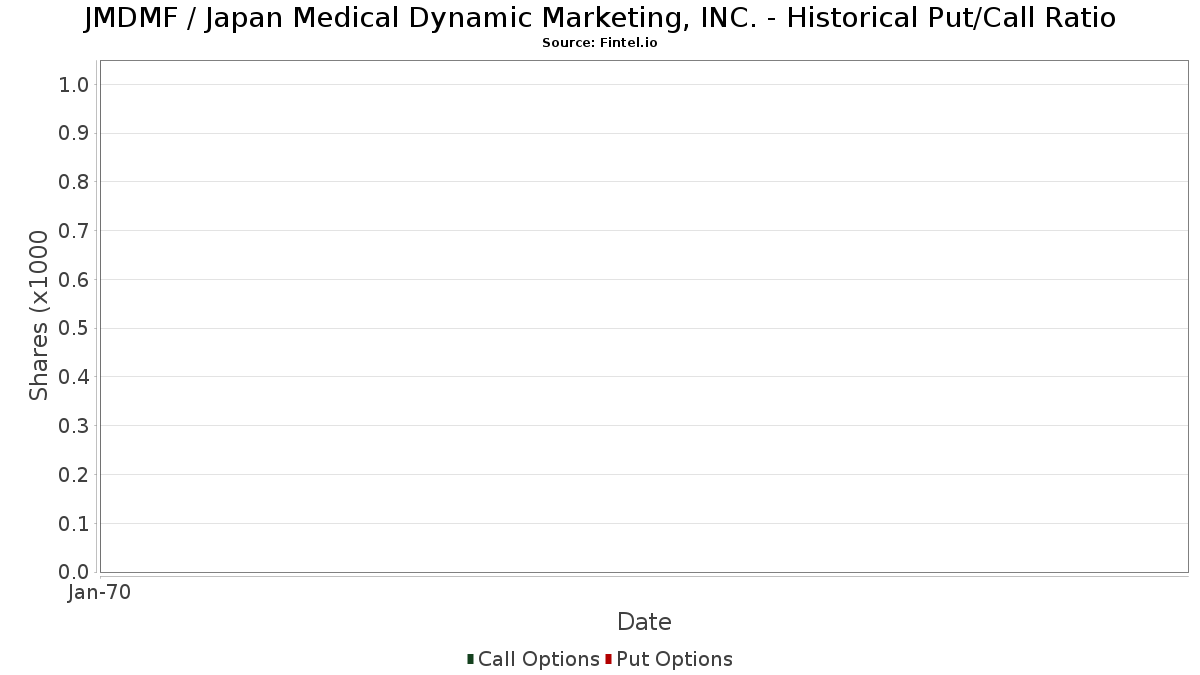Click the 0.6 y-axis tick label
This screenshot has width=1200, height=675.
(75, 280)
